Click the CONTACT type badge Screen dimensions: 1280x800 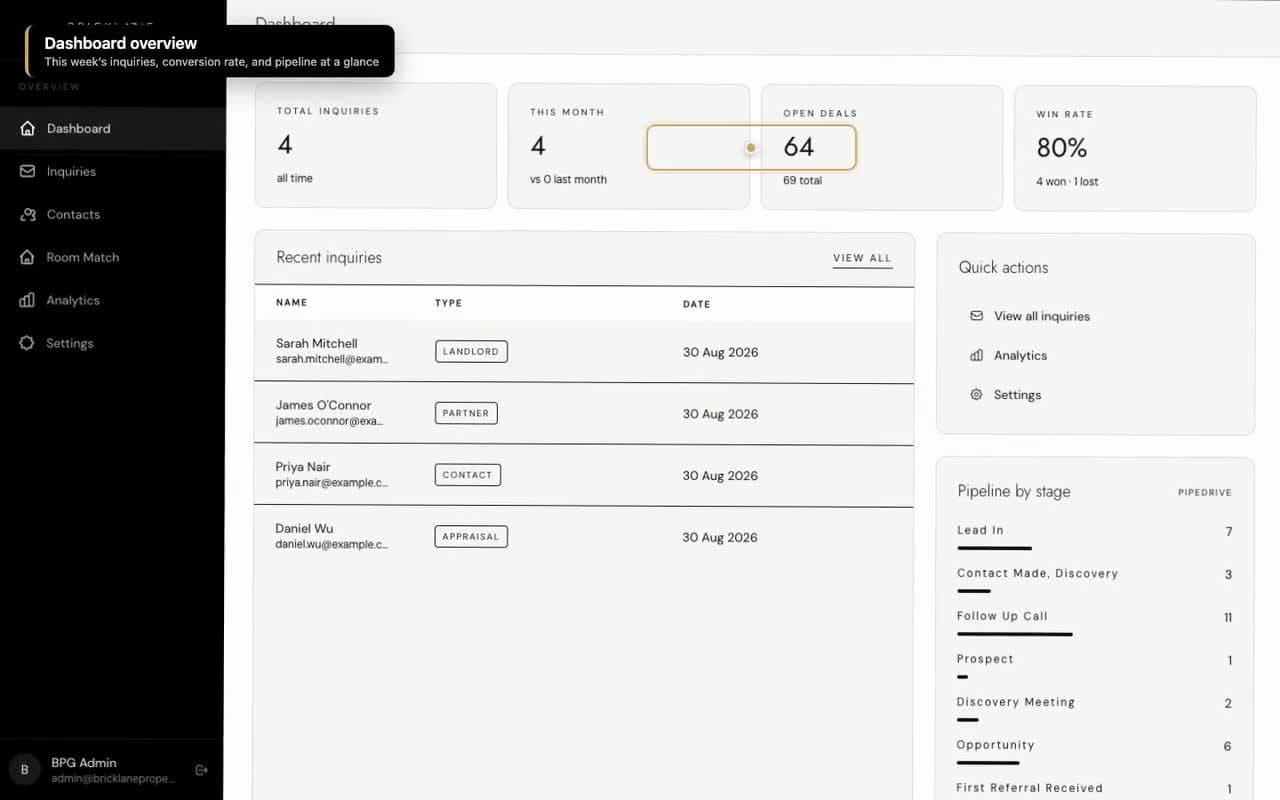pyautogui.click(x=467, y=475)
